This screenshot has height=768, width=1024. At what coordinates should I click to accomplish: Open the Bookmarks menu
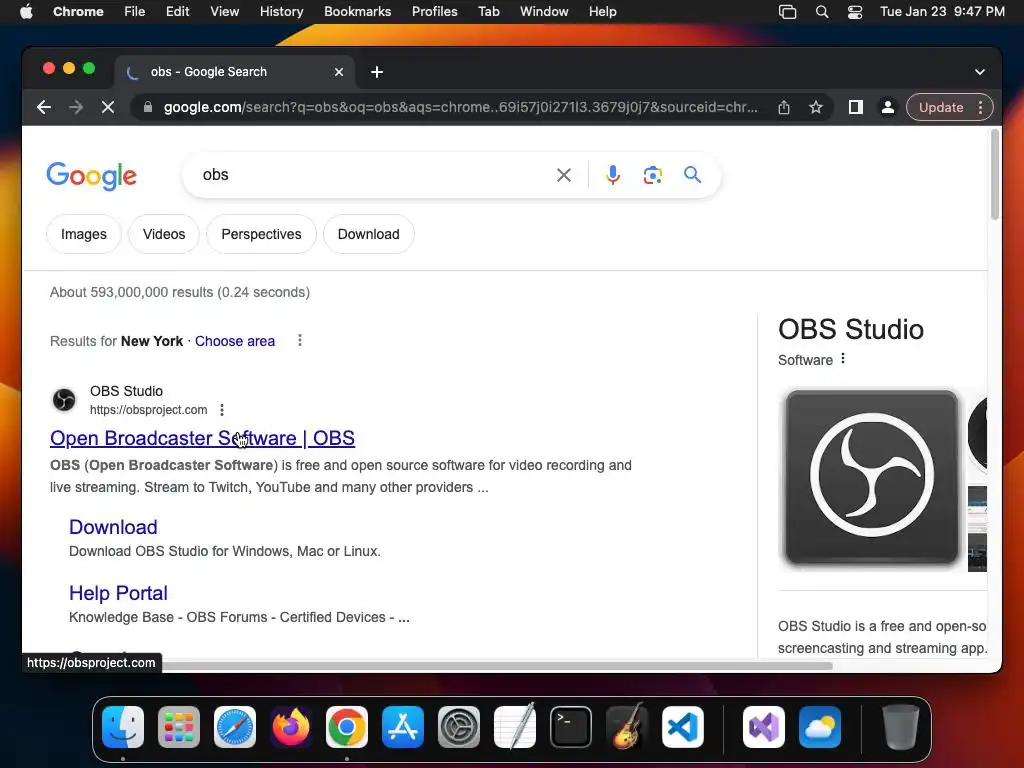coord(357,12)
